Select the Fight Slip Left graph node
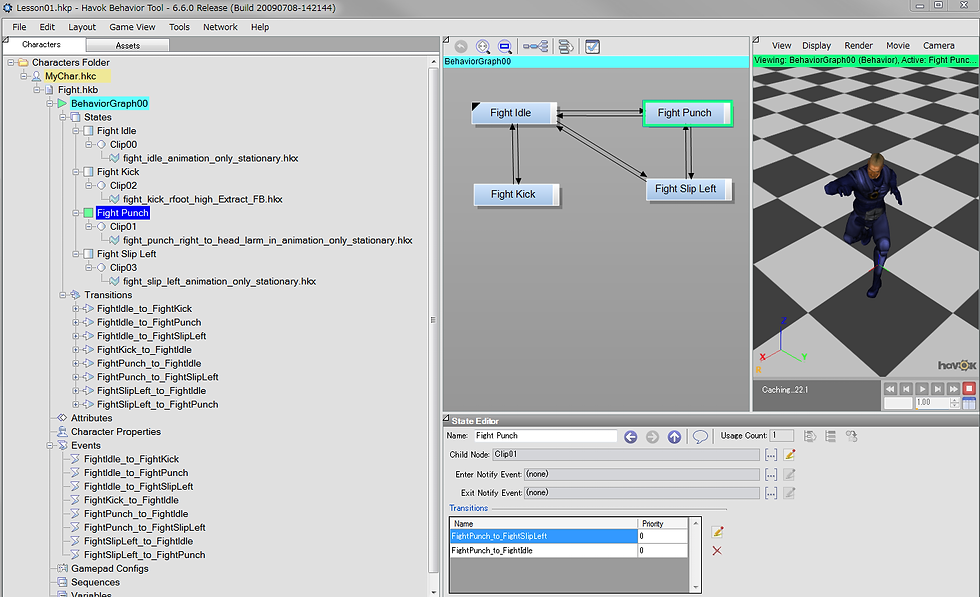The height and width of the screenshot is (597, 980). tap(688, 189)
